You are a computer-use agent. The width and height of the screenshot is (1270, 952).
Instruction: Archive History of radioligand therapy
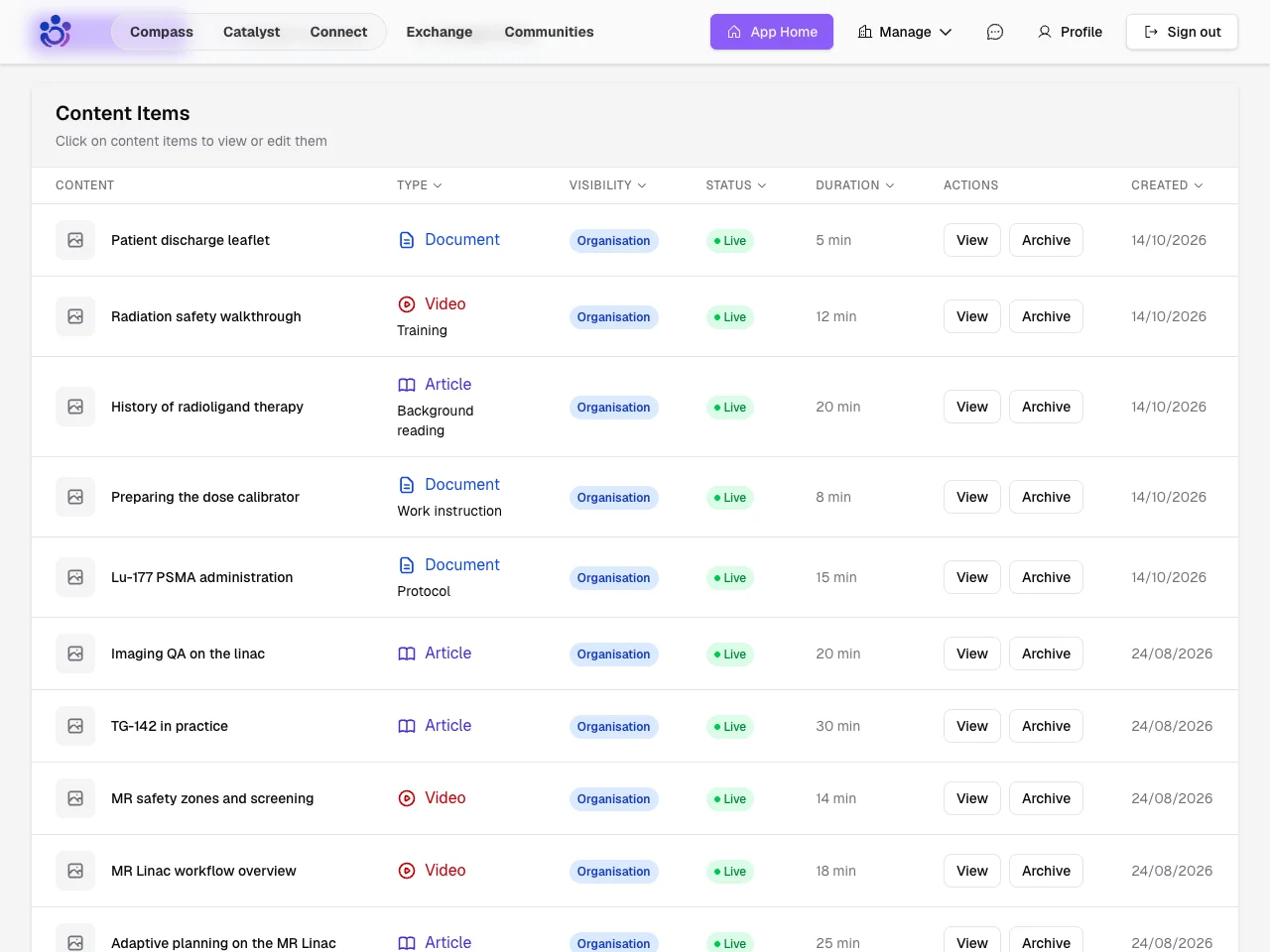[1046, 407]
